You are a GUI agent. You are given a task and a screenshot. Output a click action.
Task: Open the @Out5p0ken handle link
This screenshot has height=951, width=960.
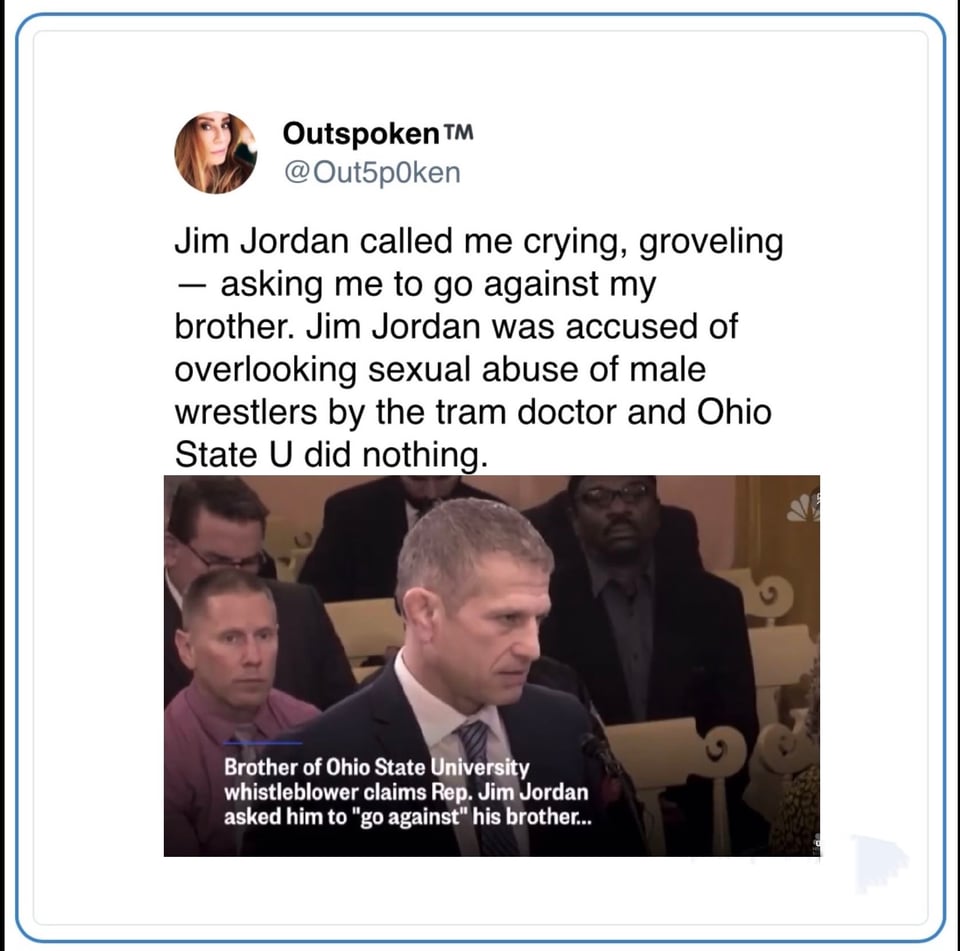pyautogui.click(x=372, y=173)
